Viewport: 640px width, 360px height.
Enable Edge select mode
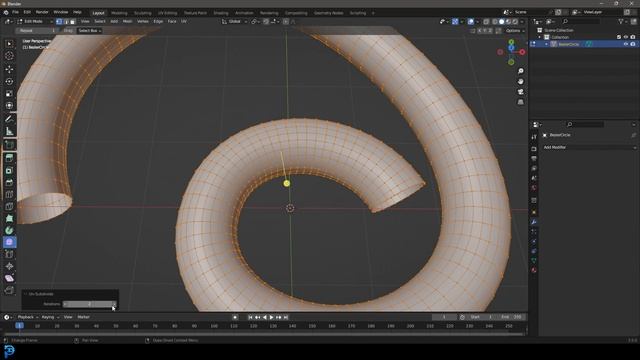pos(66,21)
